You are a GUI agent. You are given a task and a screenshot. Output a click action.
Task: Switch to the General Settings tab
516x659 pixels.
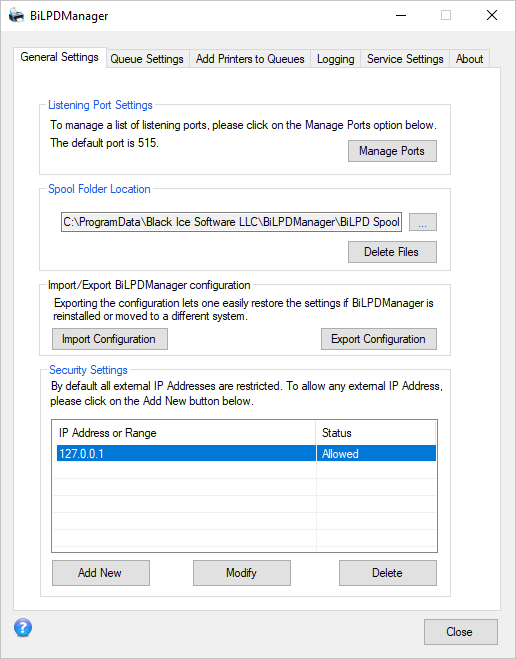[x=60, y=57]
